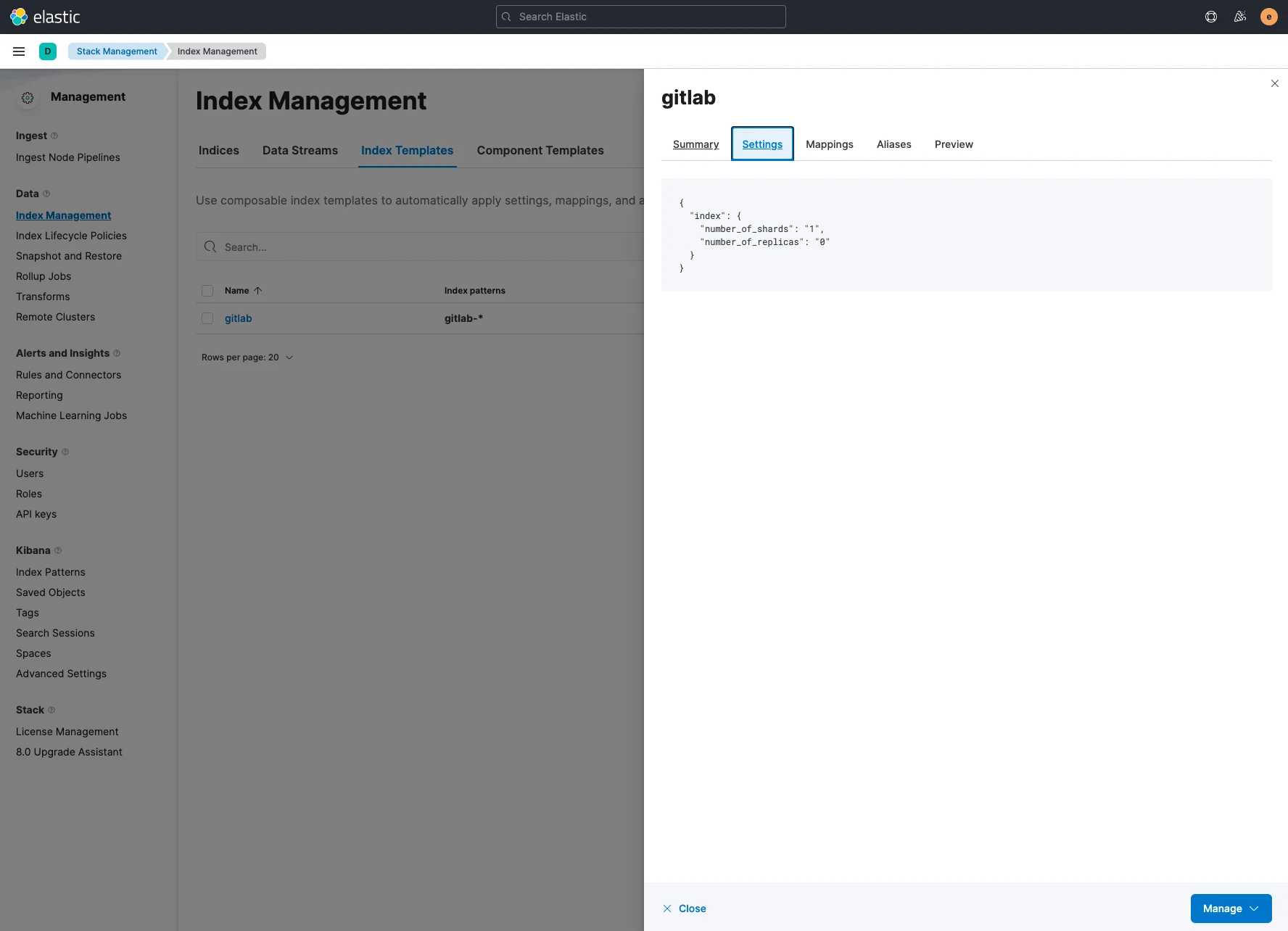
Task: Click the Name column sort arrow
Action: (x=257, y=291)
